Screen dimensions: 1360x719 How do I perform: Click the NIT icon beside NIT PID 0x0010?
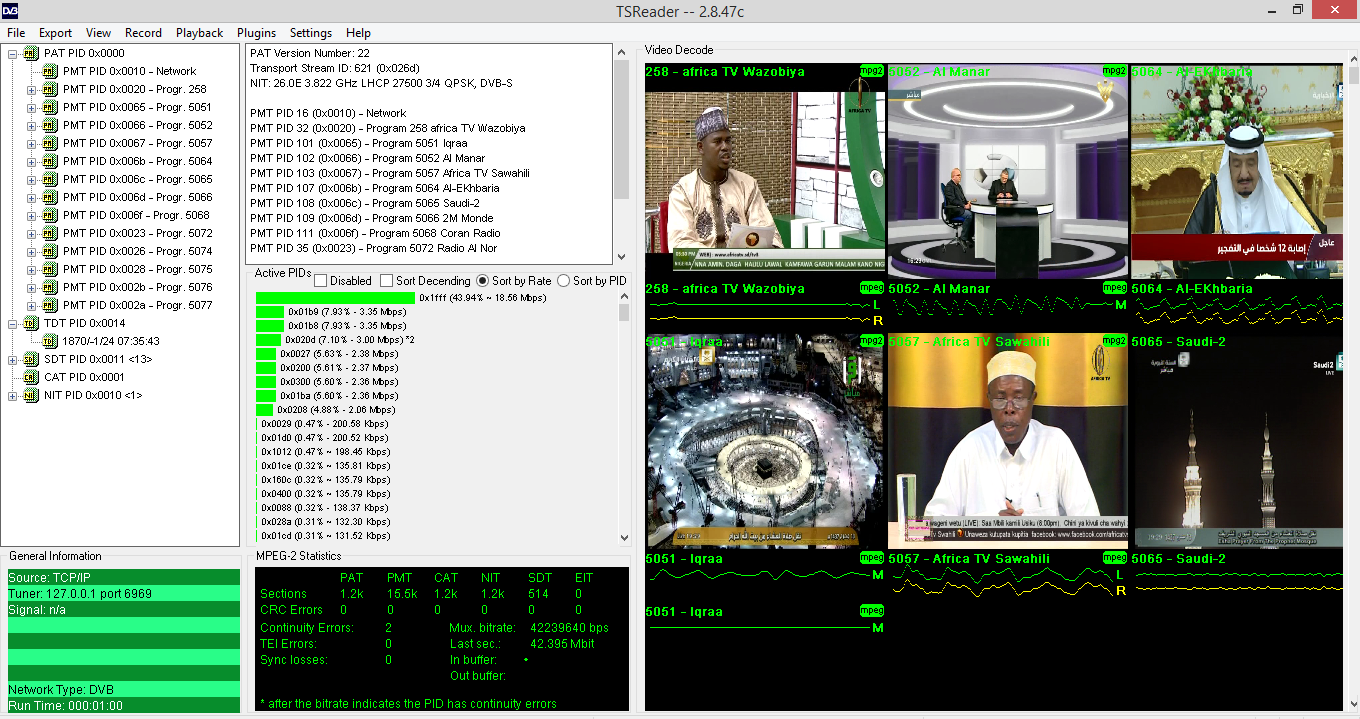point(30,395)
